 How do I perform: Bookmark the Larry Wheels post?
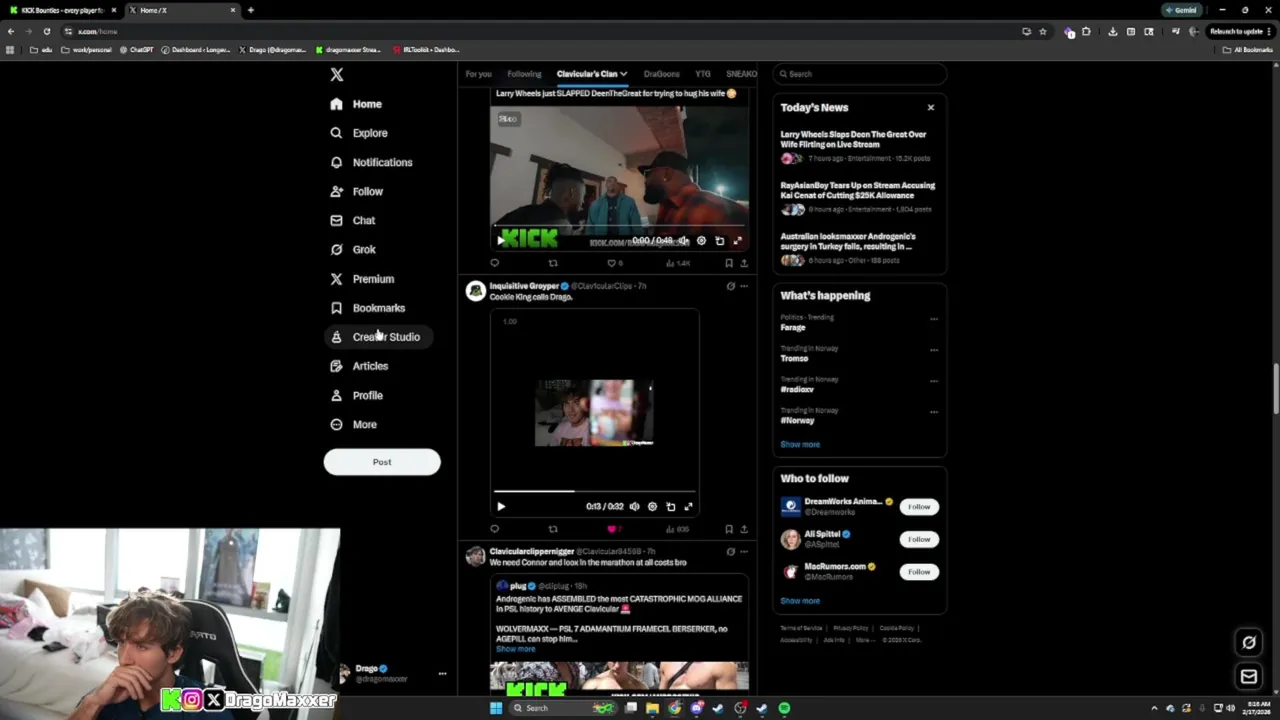click(729, 263)
